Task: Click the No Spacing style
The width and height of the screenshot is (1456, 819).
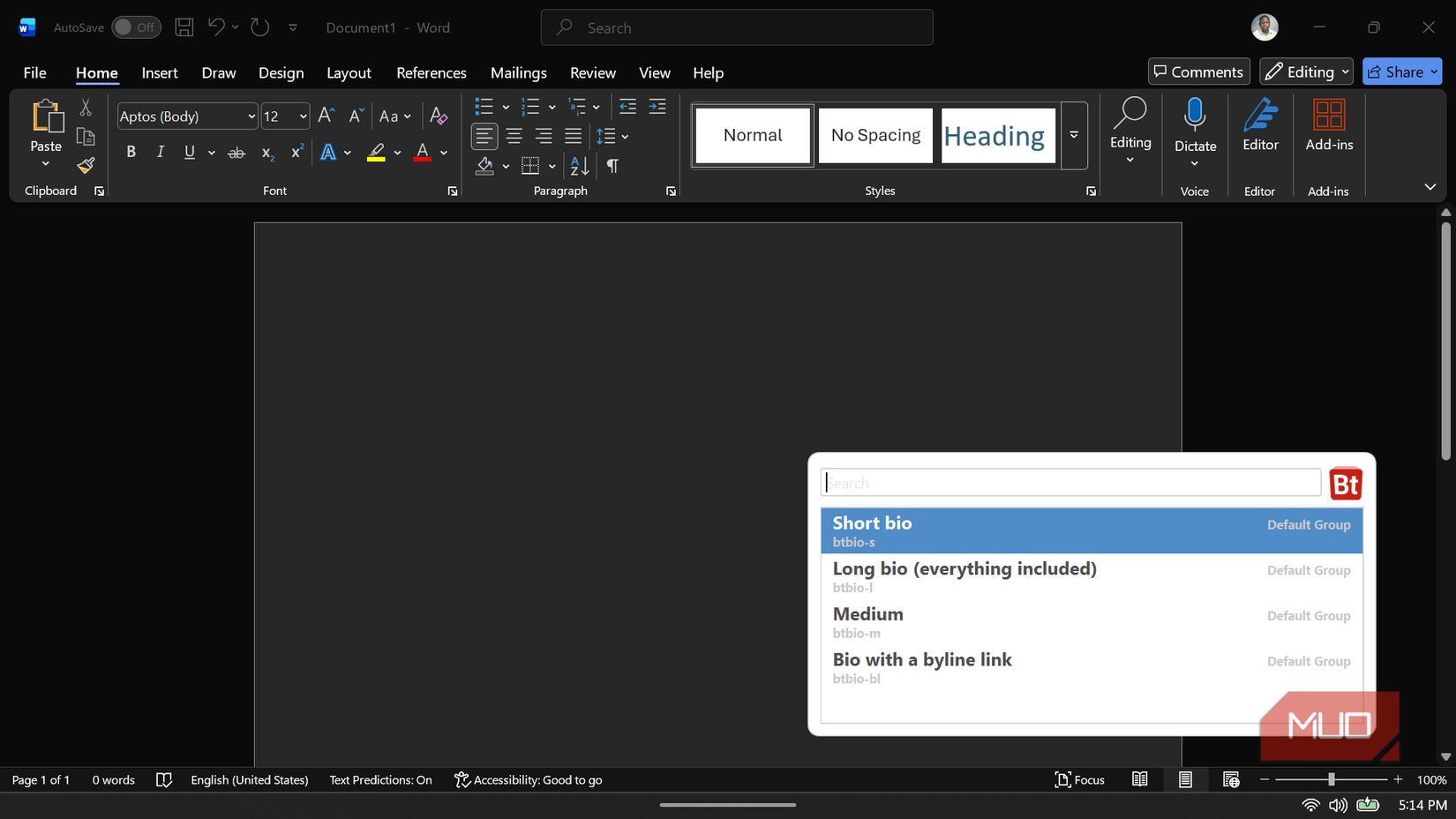Action: tap(875, 135)
